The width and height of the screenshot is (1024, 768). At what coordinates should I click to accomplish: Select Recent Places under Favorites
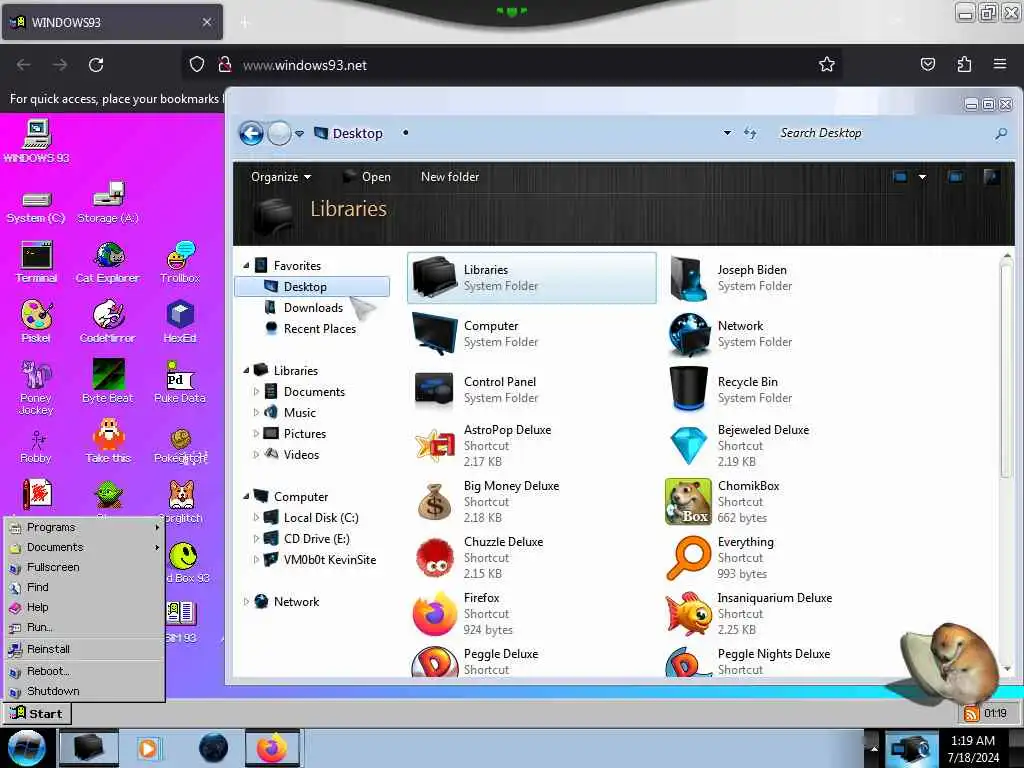(311, 328)
